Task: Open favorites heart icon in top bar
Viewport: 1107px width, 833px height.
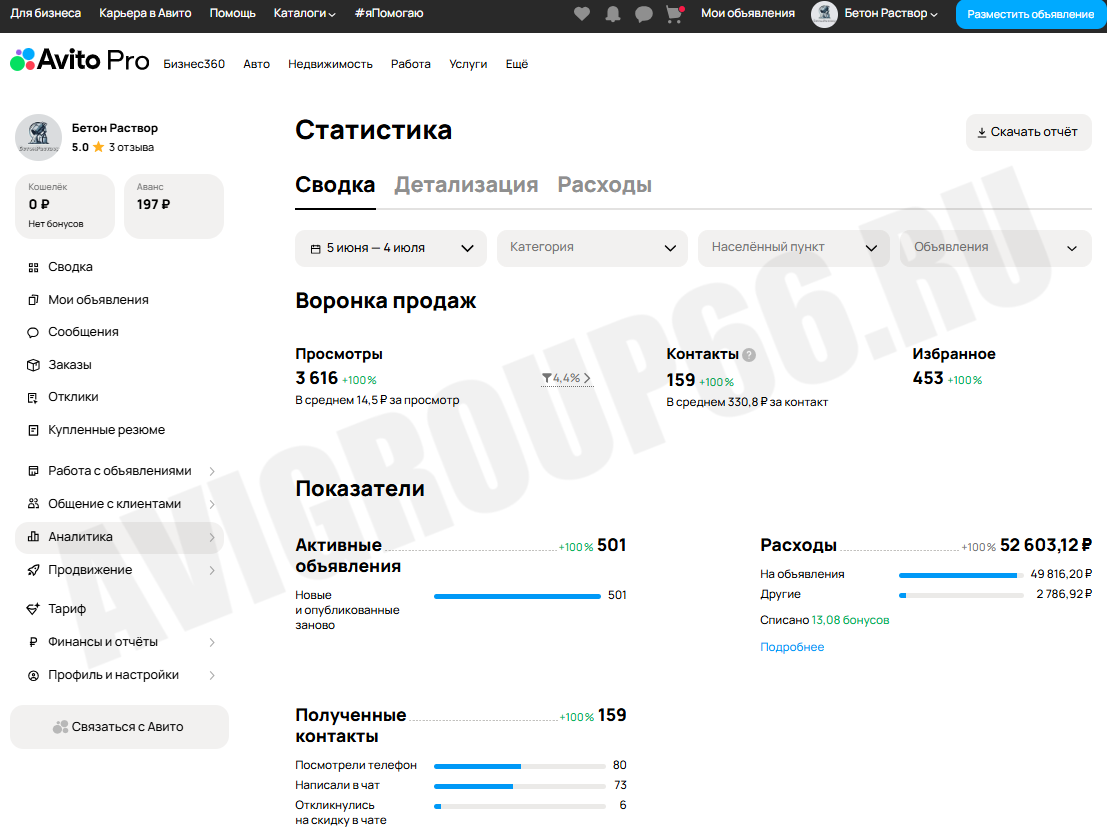Action: [x=582, y=13]
